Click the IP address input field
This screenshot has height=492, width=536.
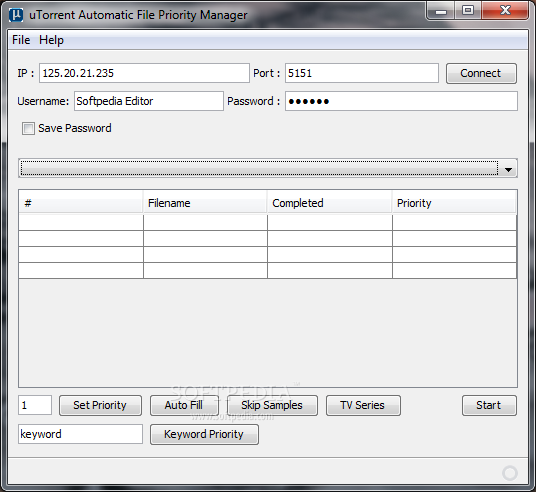pos(144,73)
